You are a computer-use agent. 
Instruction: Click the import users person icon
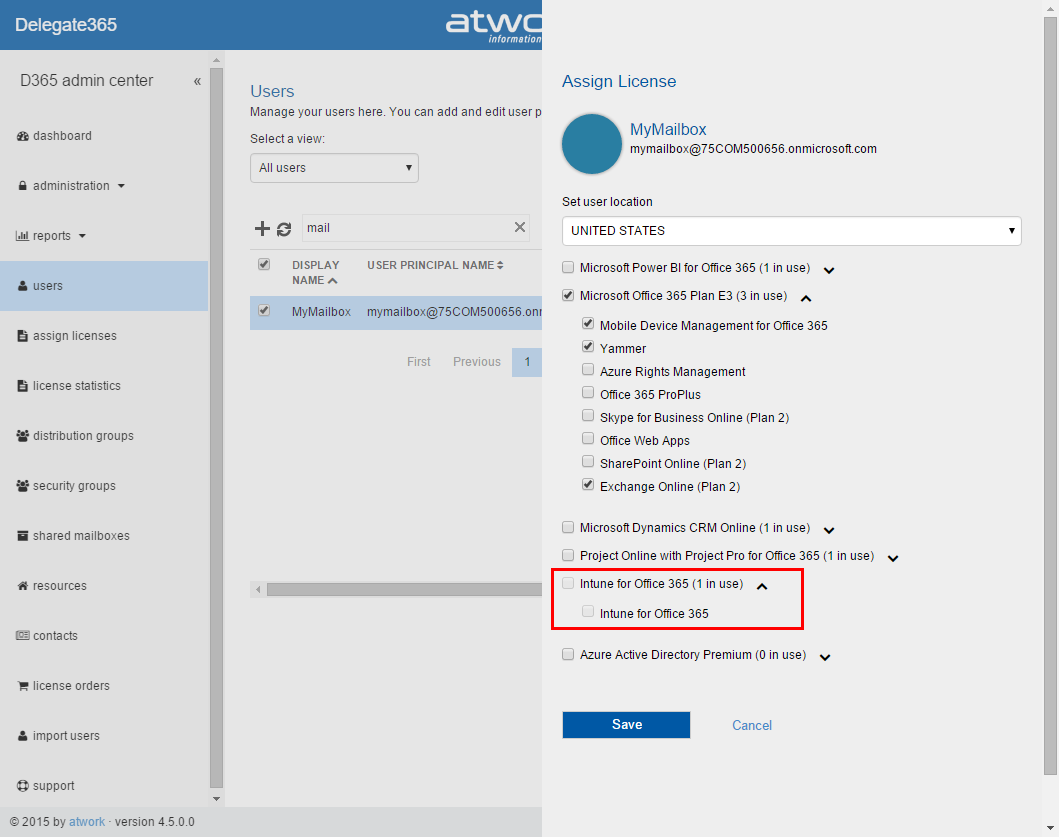(22, 736)
